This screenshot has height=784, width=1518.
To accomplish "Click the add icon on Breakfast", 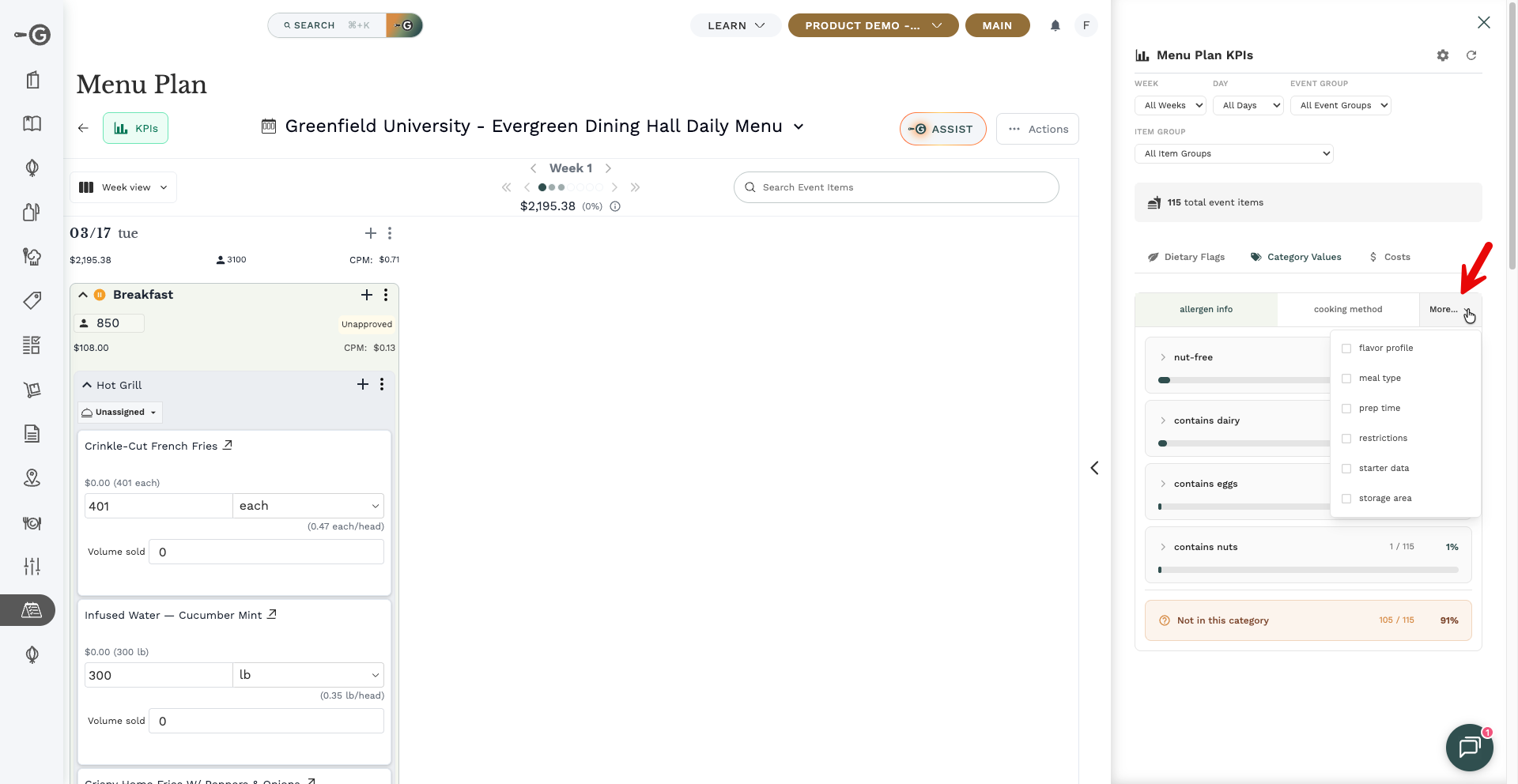I will point(366,295).
